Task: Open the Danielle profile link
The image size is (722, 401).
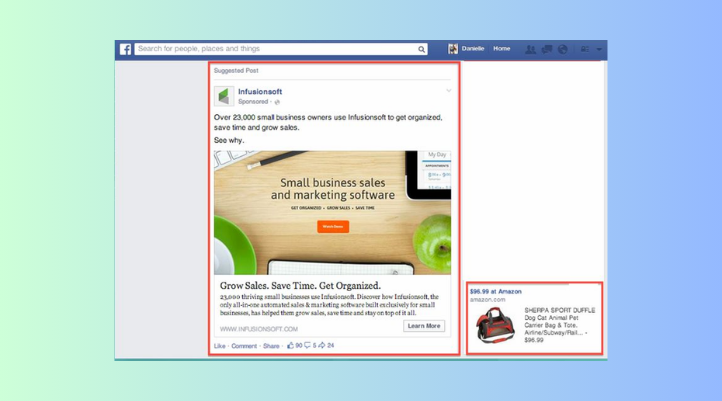Action: coord(473,48)
